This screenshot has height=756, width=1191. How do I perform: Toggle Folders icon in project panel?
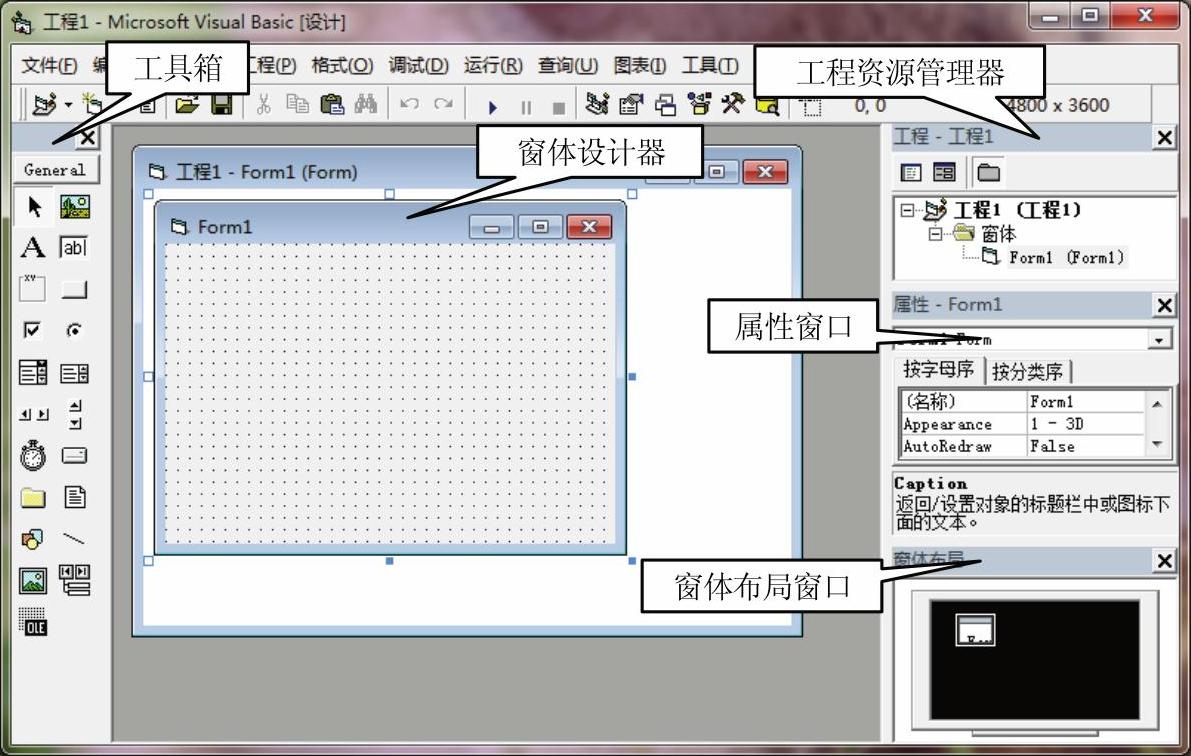click(988, 172)
